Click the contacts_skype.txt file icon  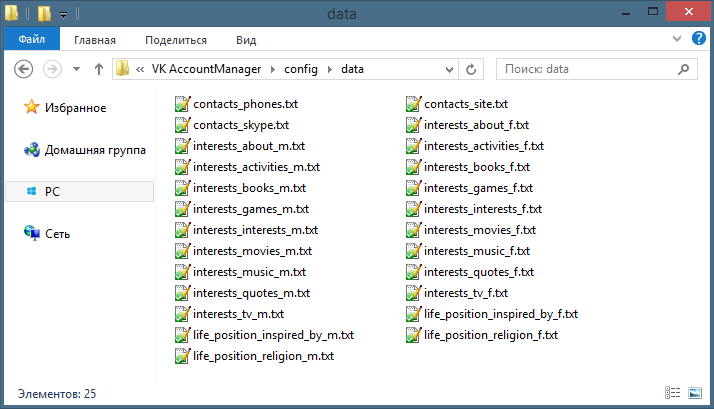182,125
